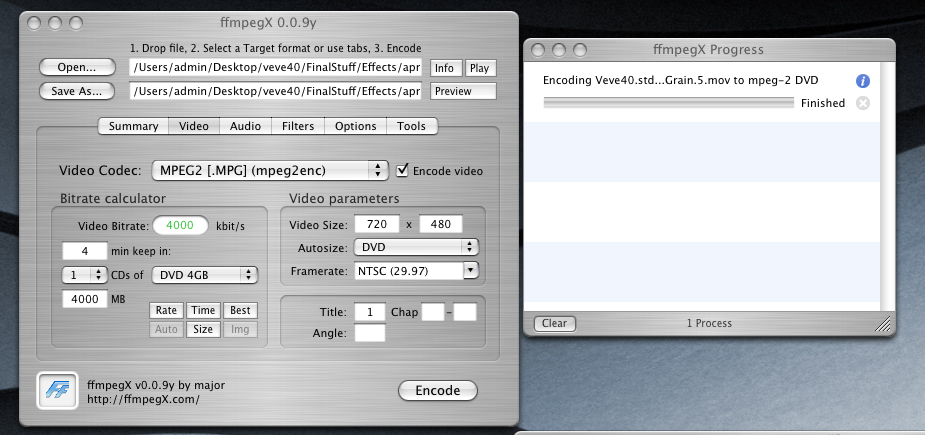
Task: Open the Video Codec dropdown
Action: [270, 171]
